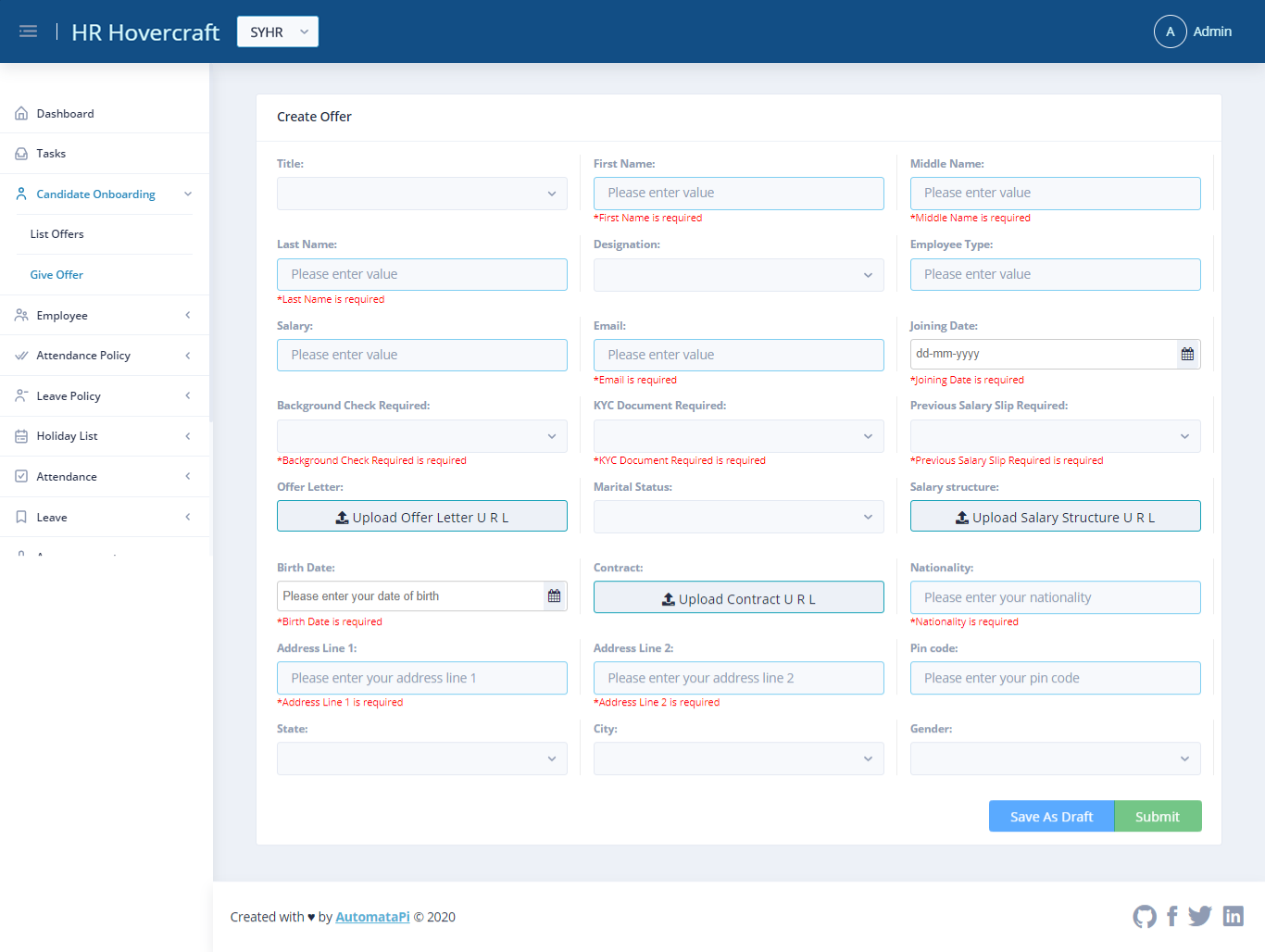The height and width of the screenshot is (952, 1265).
Task: Click Upload Offer Letter URL button
Action: coord(422,516)
